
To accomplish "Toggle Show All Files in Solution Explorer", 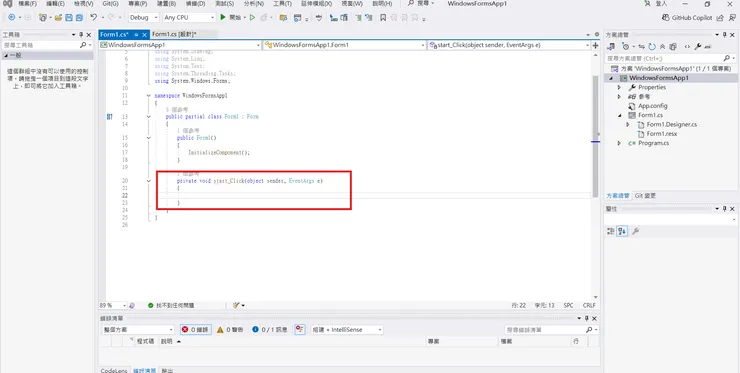I will click(x=673, y=46).
